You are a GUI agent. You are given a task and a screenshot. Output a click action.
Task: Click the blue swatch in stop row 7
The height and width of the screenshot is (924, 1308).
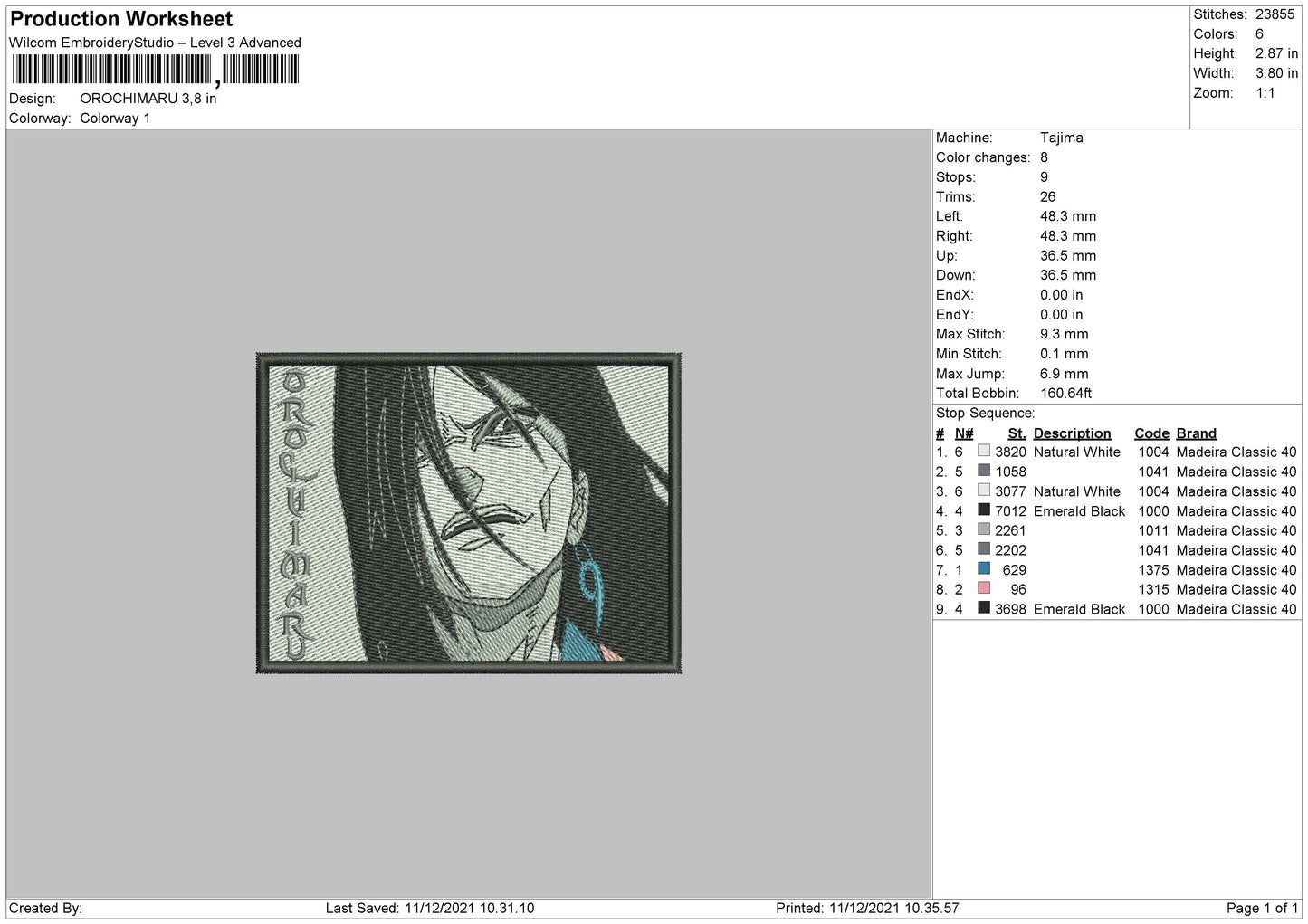(984, 568)
